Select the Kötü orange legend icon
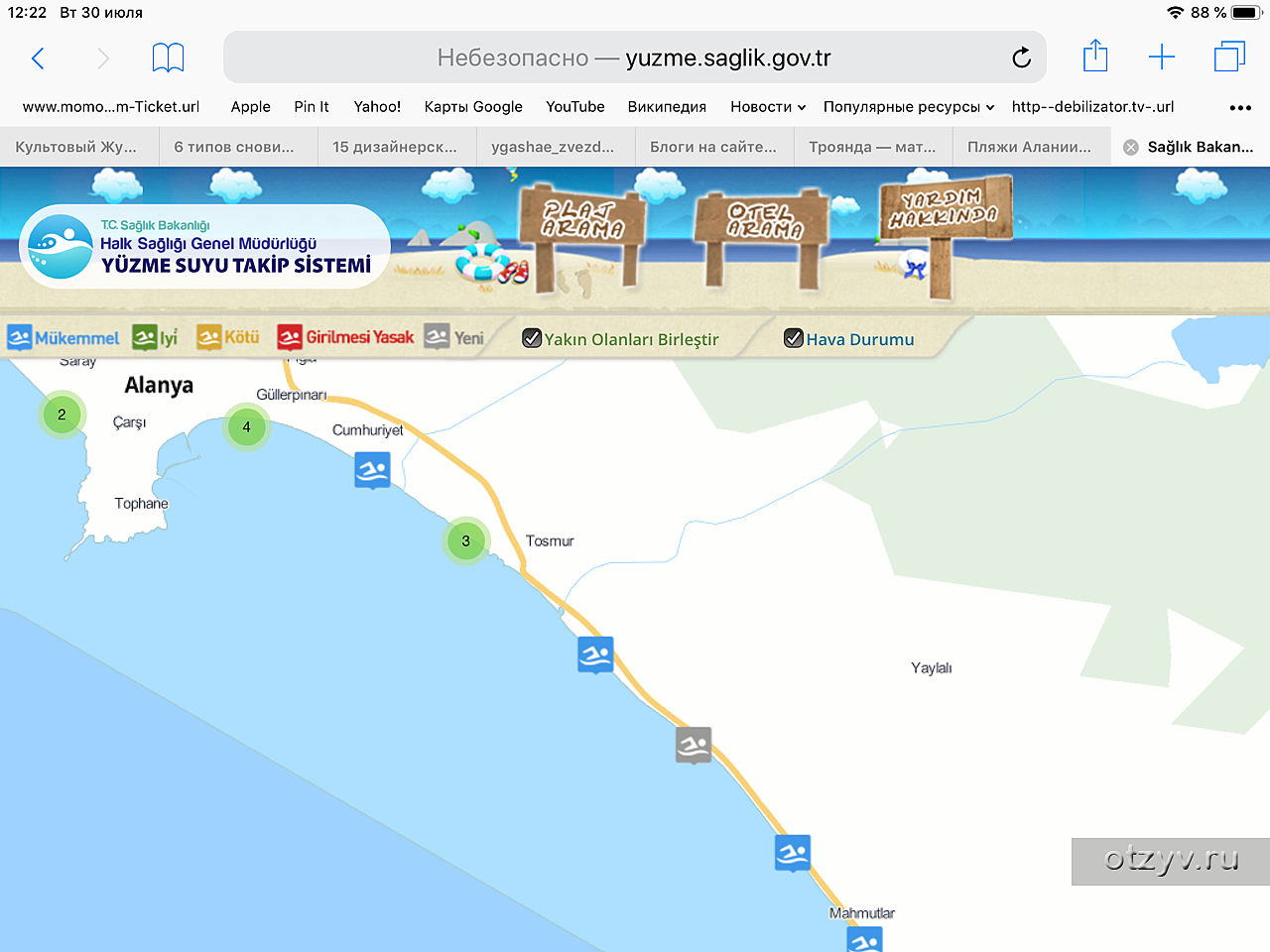Screen dimensions: 1270x952 tap(208, 337)
